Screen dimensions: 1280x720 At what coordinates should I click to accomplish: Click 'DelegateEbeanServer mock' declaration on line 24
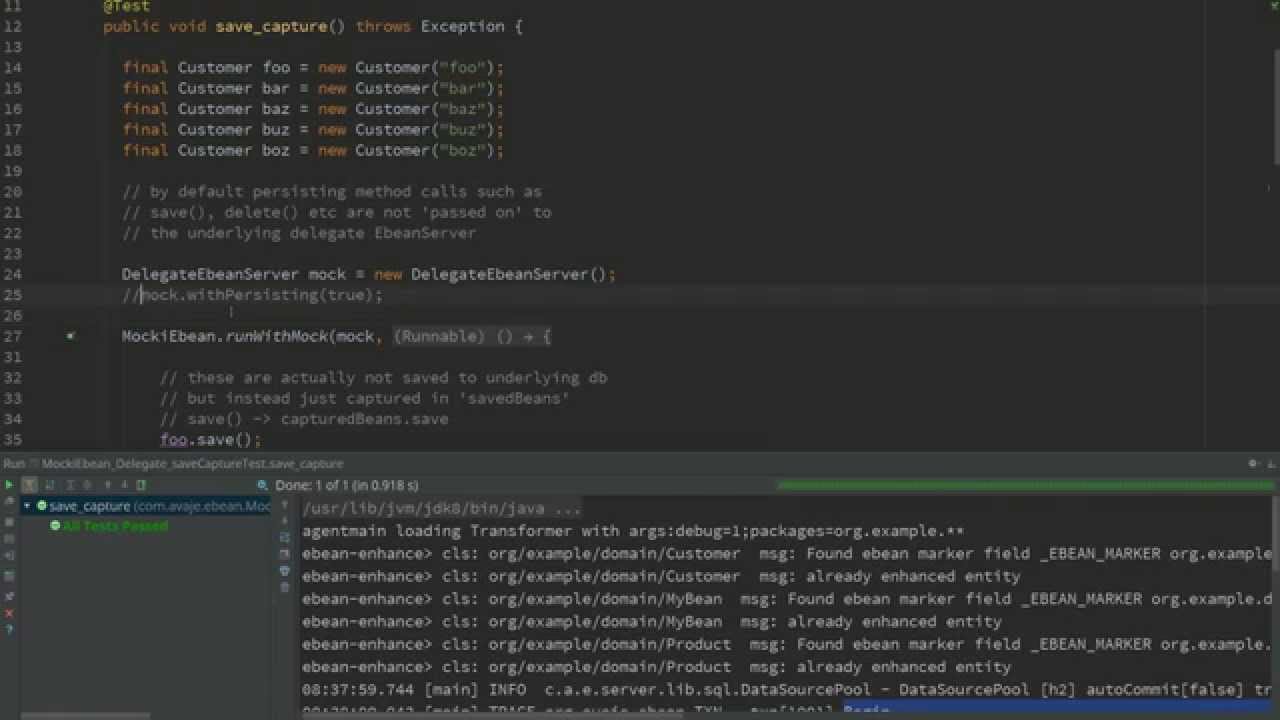tap(234, 274)
